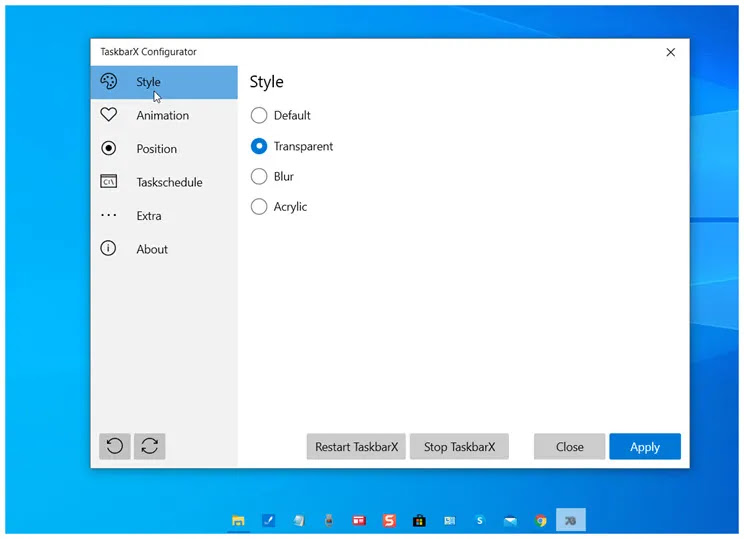Switch to the Position section
Viewport: 744px width, 539px height.
pos(164,149)
